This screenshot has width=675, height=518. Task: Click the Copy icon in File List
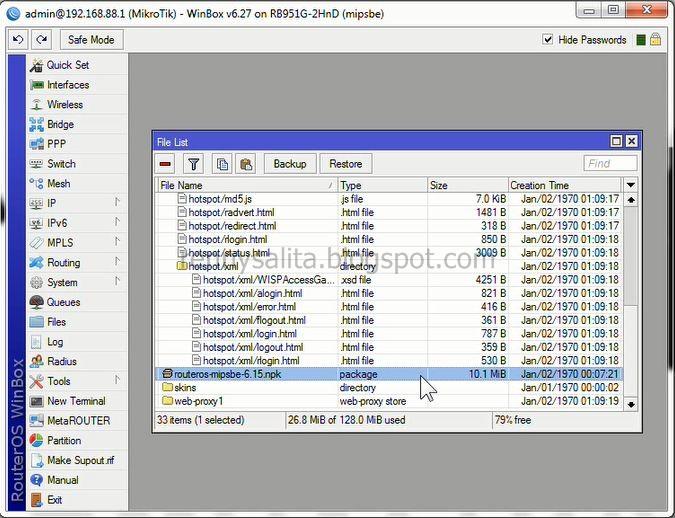pos(222,164)
